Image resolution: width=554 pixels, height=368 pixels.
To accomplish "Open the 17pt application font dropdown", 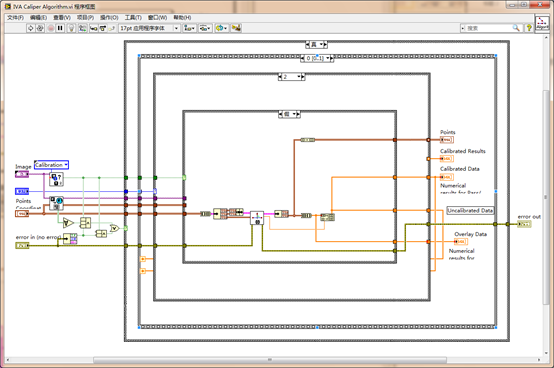I will coord(149,28).
